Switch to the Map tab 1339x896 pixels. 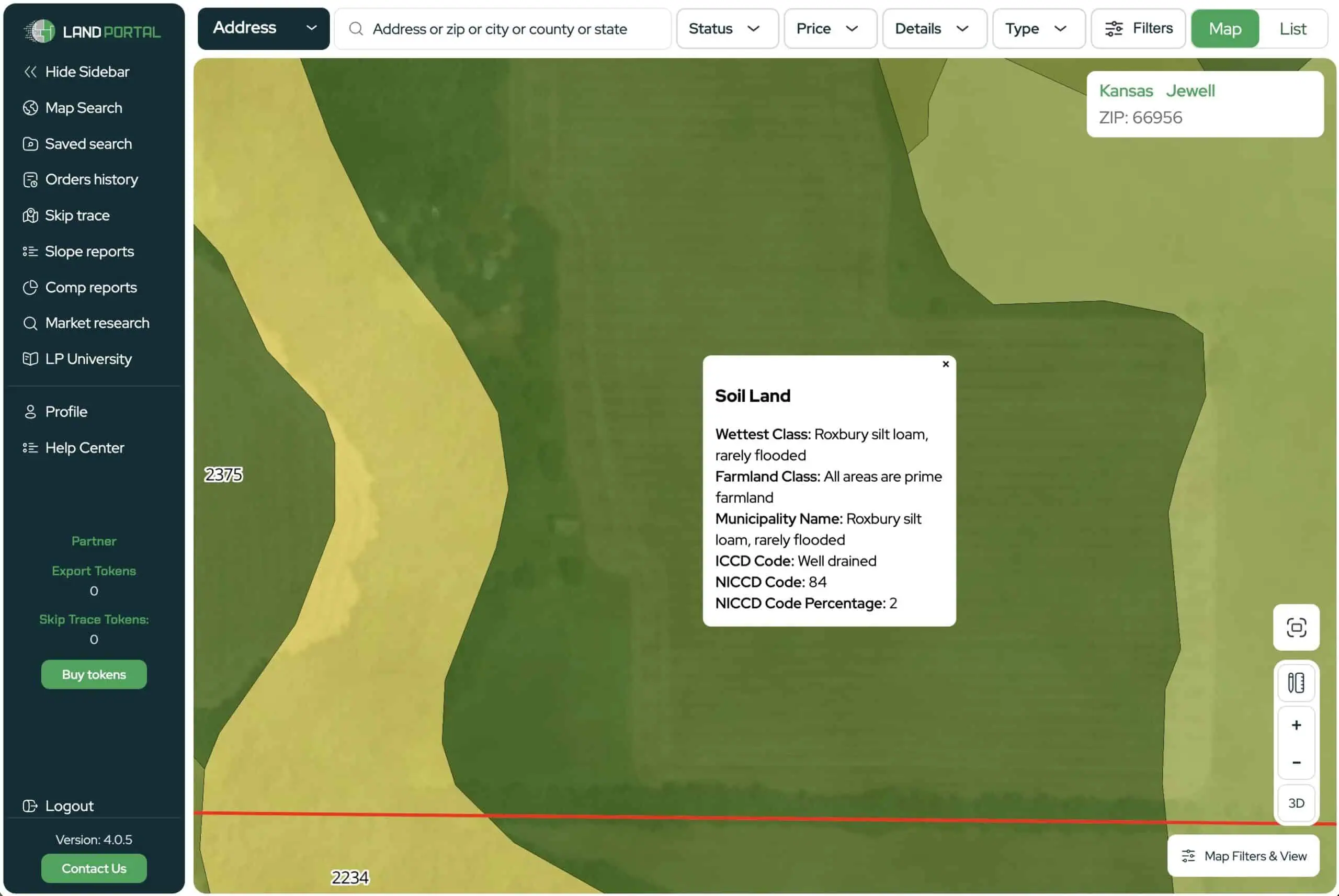tap(1224, 28)
